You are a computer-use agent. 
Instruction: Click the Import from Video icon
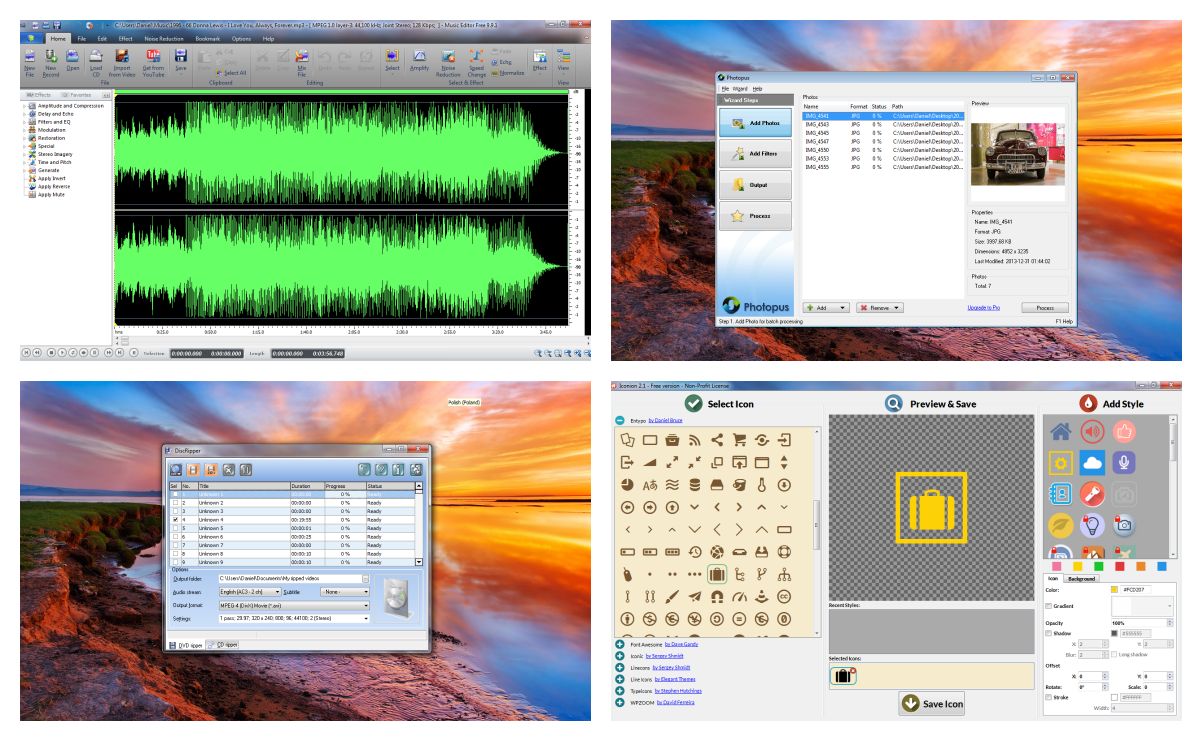point(121,56)
